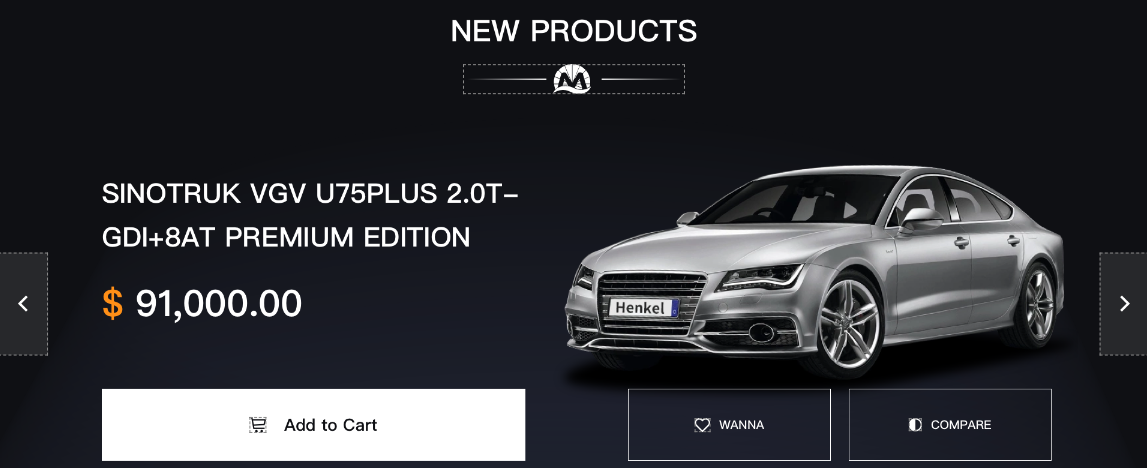Click the orange dollar sign
This screenshot has width=1147, height=468.
[113, 303]
